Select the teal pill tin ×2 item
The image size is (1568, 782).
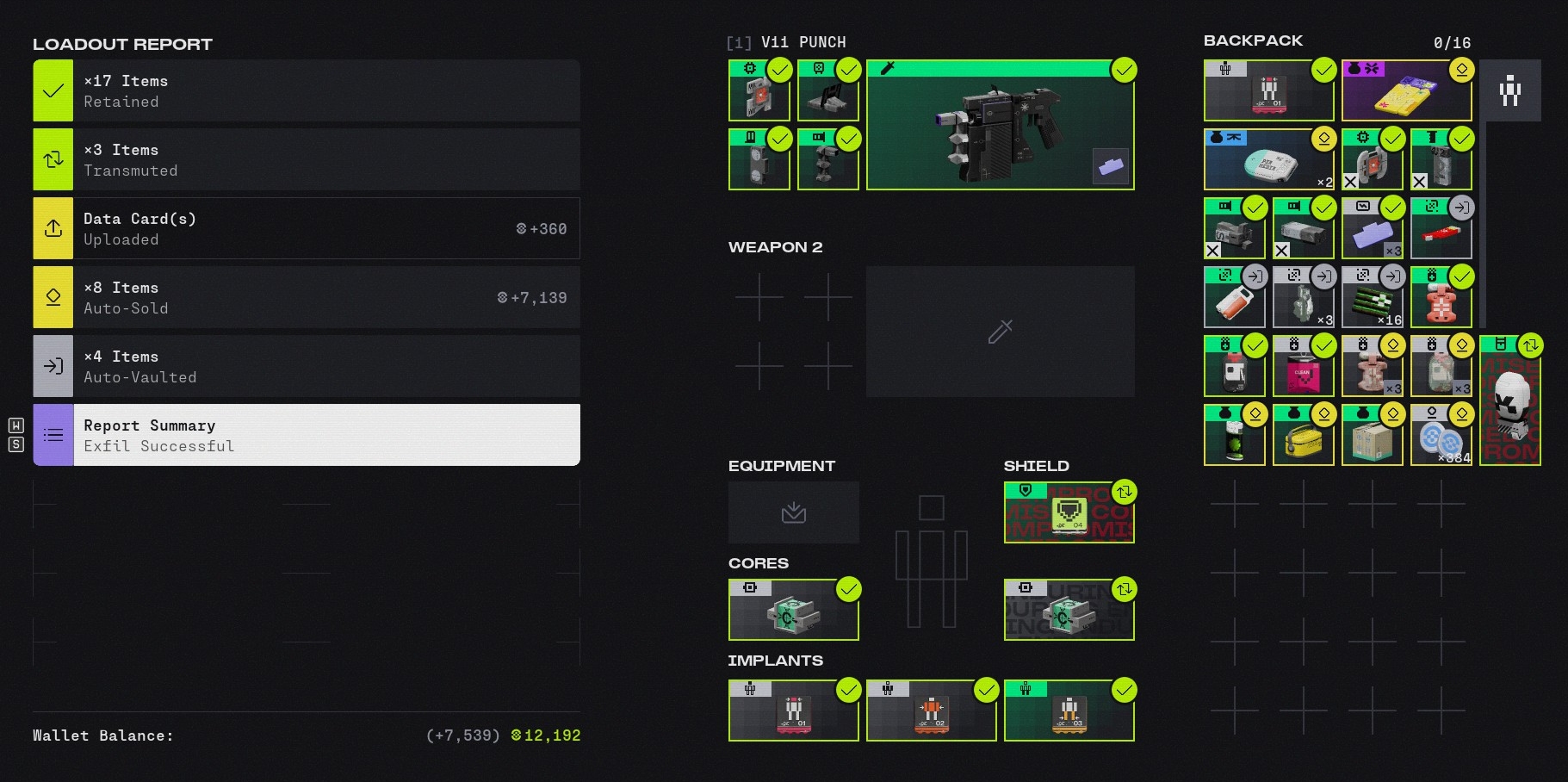1269,159
